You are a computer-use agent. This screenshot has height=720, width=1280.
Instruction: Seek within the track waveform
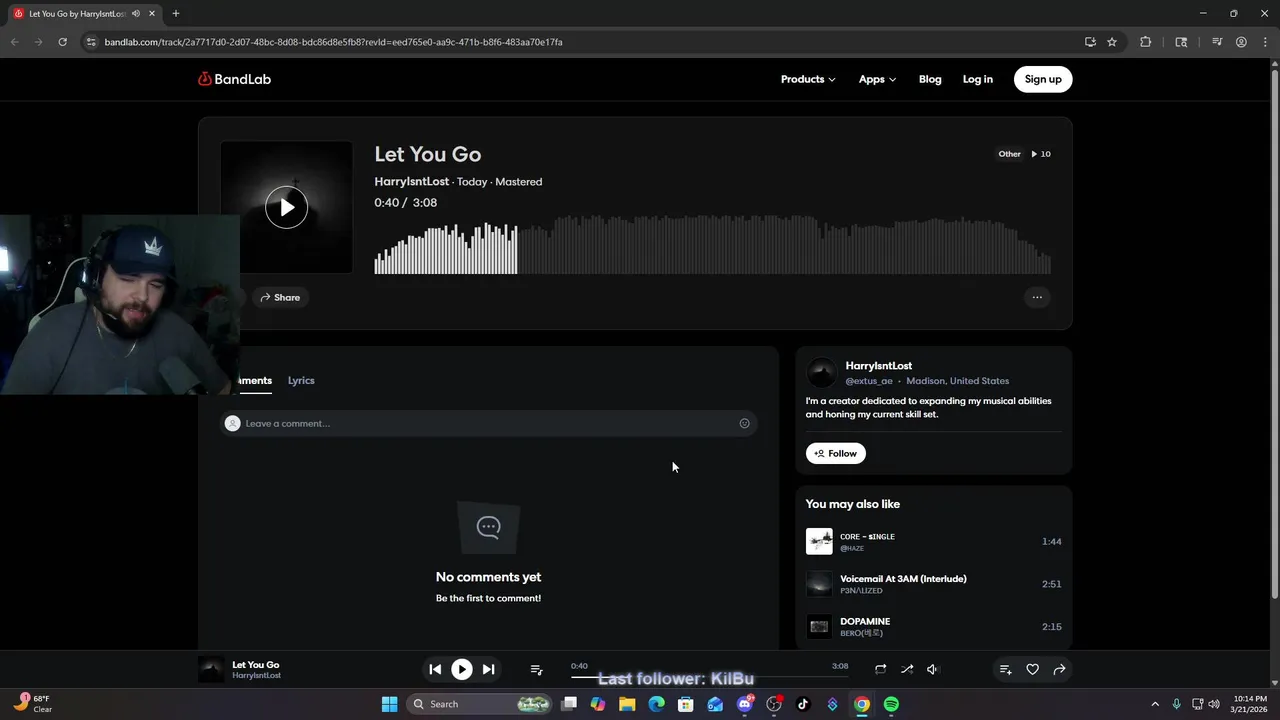tap(712, 245)
